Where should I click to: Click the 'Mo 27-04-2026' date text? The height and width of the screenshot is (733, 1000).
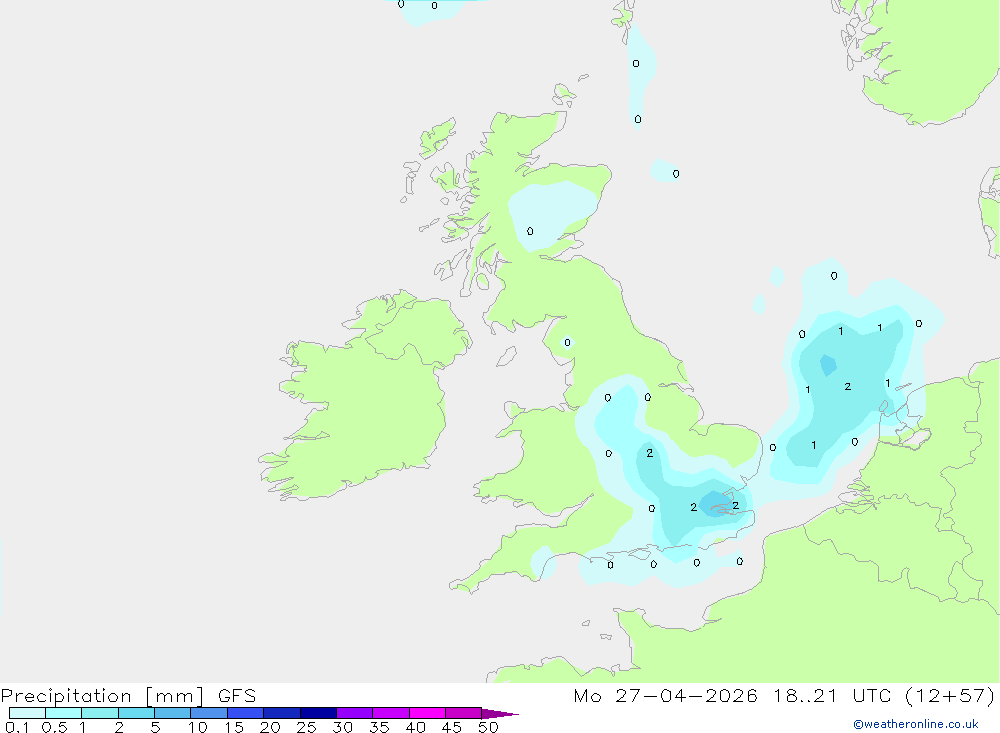pyautogui.click(x=665, y=696)
